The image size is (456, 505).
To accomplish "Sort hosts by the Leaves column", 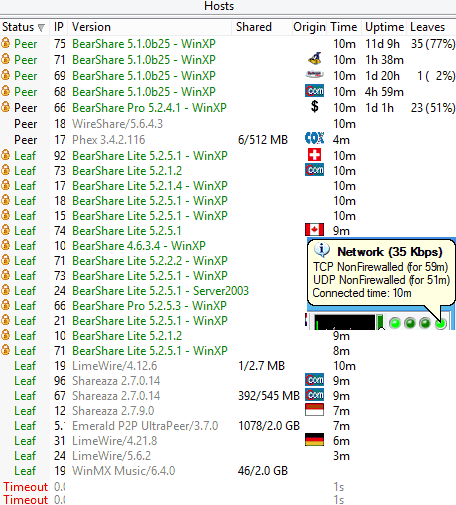I will (x=427, y=27).
